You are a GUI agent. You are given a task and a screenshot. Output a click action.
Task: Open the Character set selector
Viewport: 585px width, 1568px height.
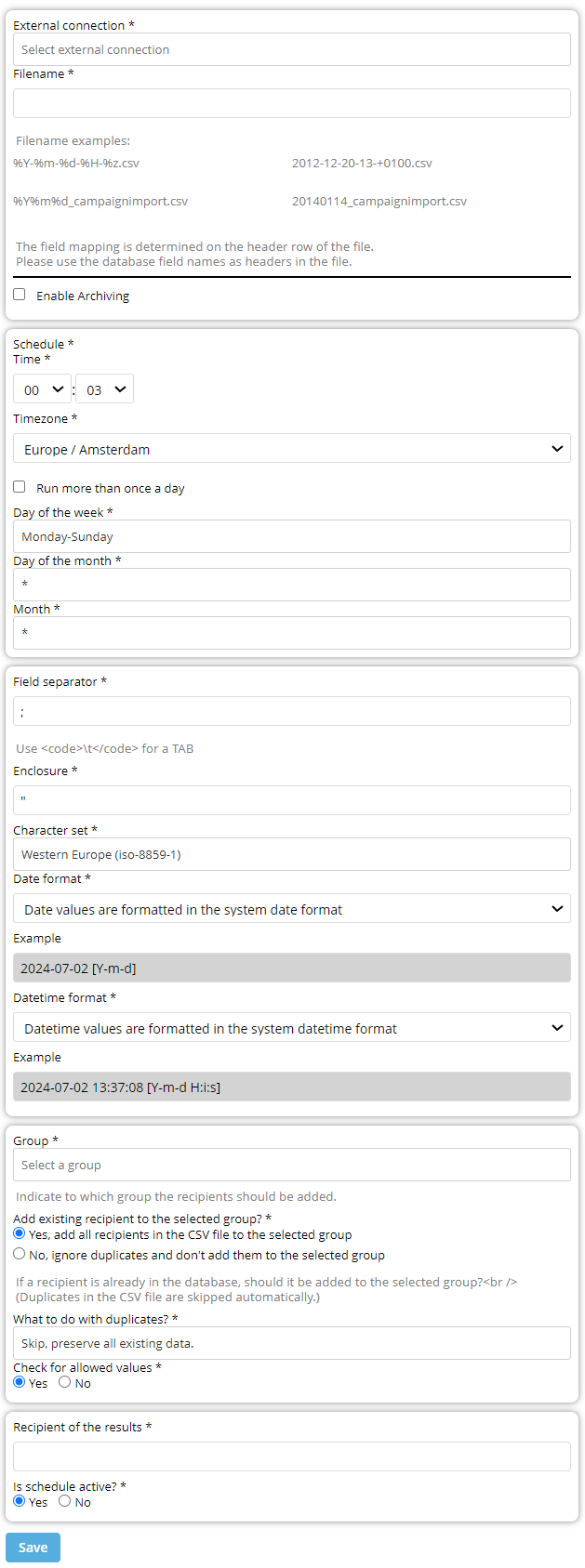click(292, 854)
